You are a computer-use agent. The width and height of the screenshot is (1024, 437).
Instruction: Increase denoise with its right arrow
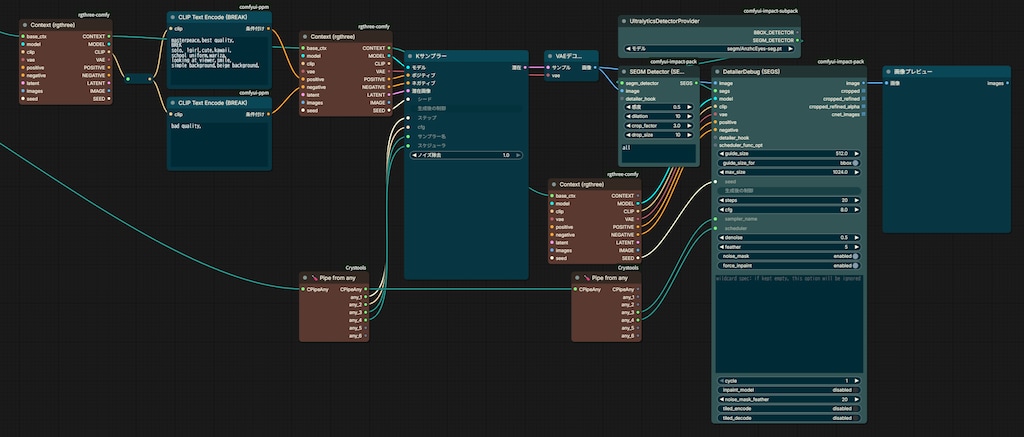[x=856, y=237]
